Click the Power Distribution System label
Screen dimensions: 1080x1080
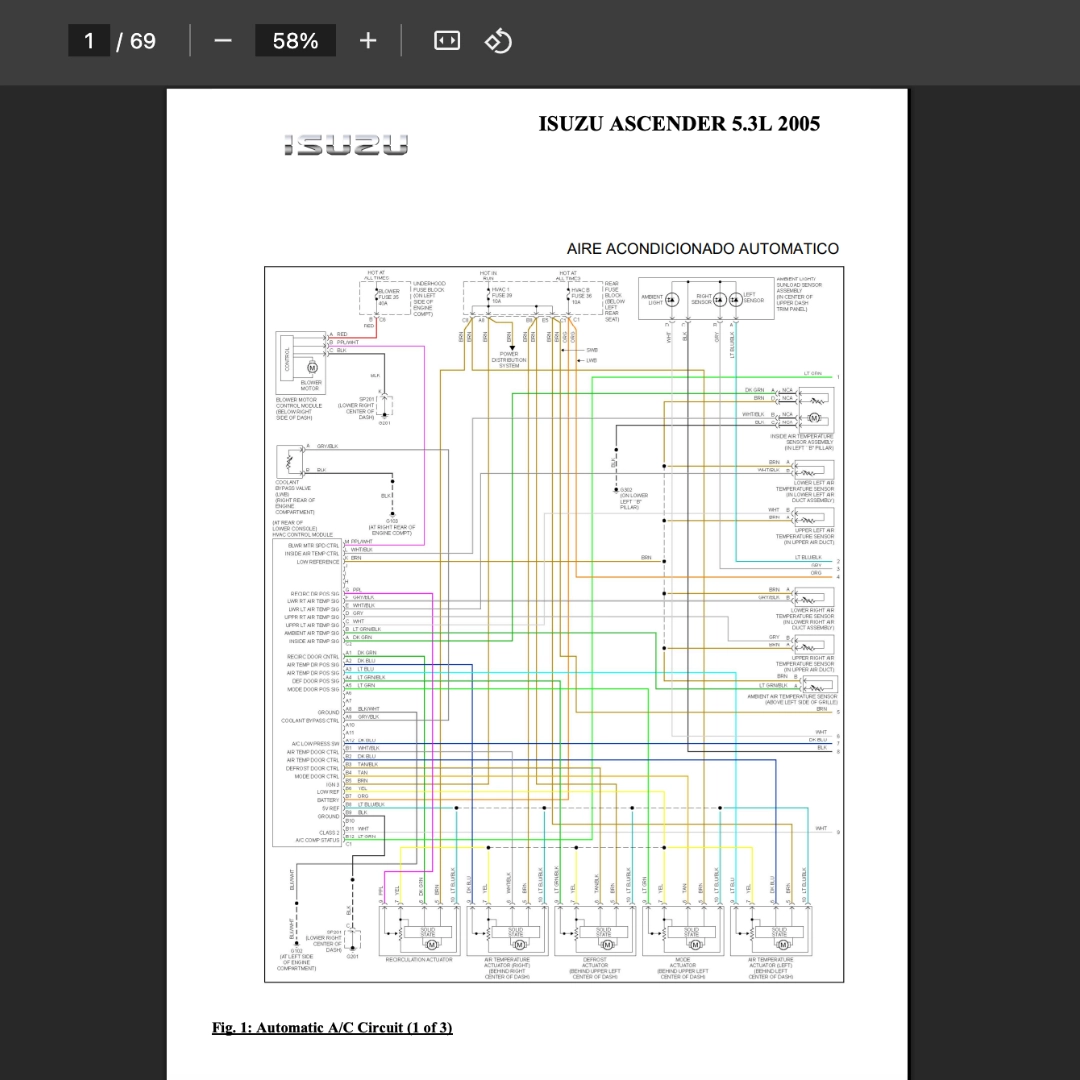(509, 360)
